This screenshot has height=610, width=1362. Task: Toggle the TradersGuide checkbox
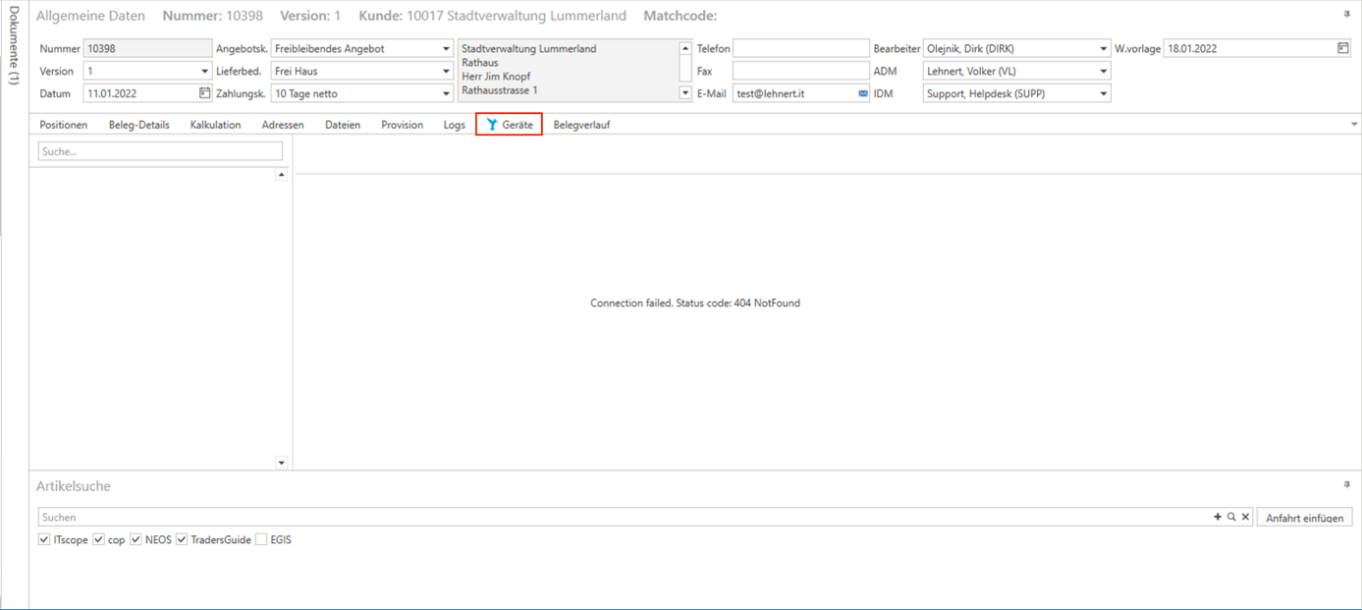click(182, 539)
